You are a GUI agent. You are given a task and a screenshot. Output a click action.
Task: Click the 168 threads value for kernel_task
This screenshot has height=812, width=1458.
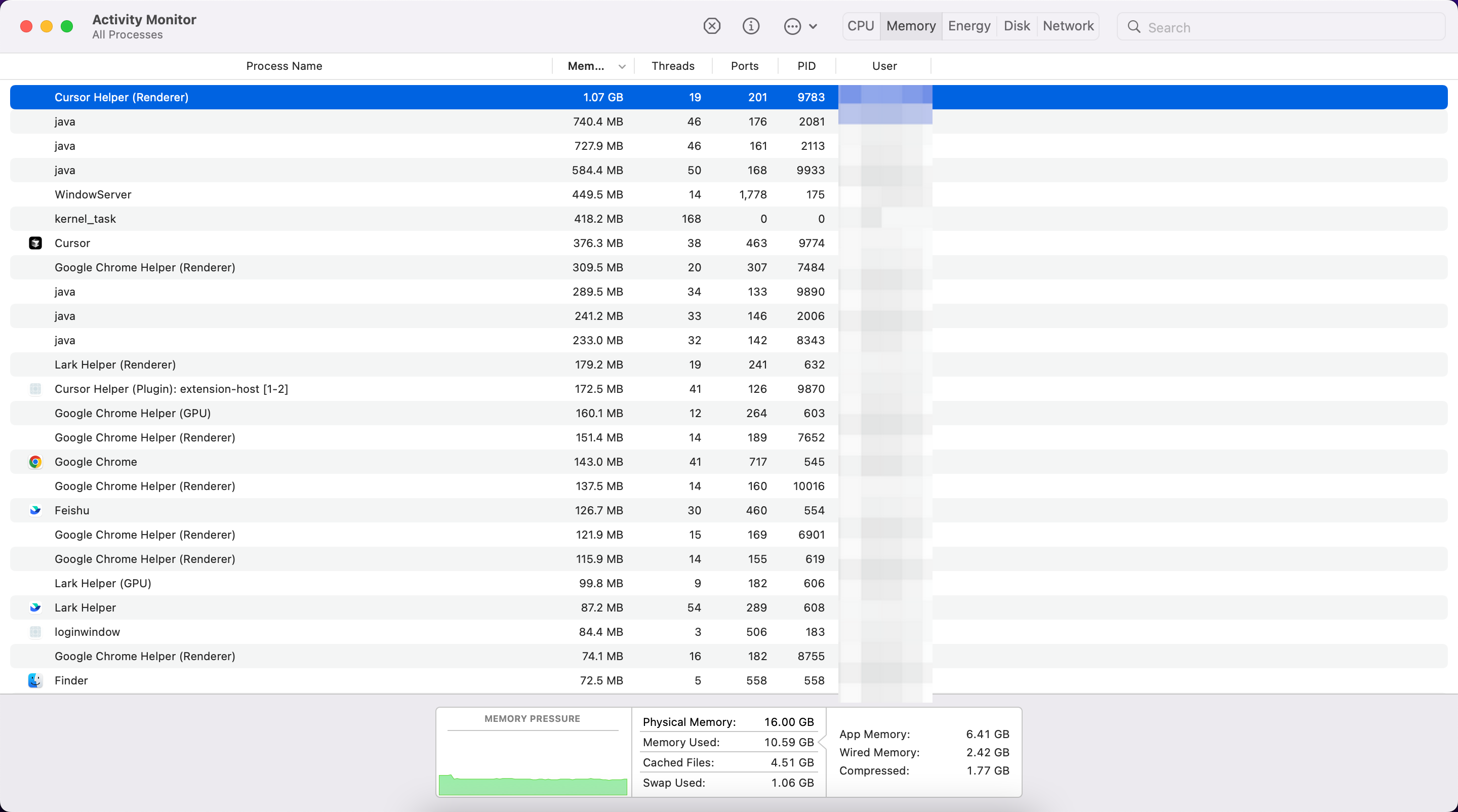click(x=691, y=219)
